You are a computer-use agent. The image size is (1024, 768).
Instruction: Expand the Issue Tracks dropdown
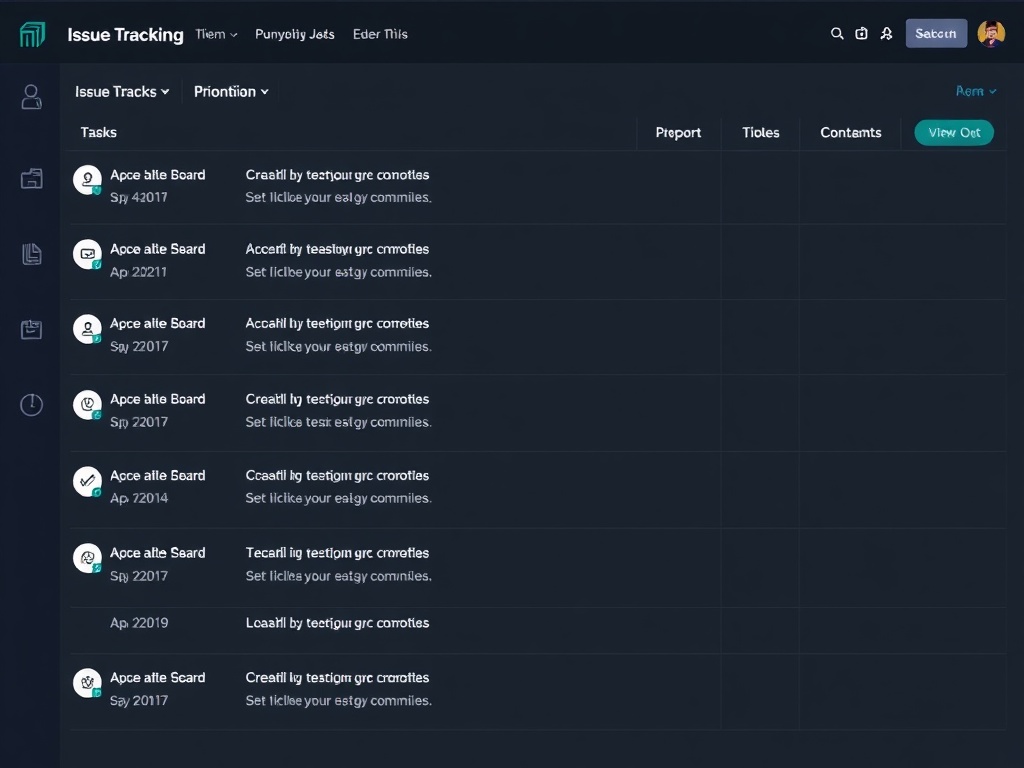122,91
